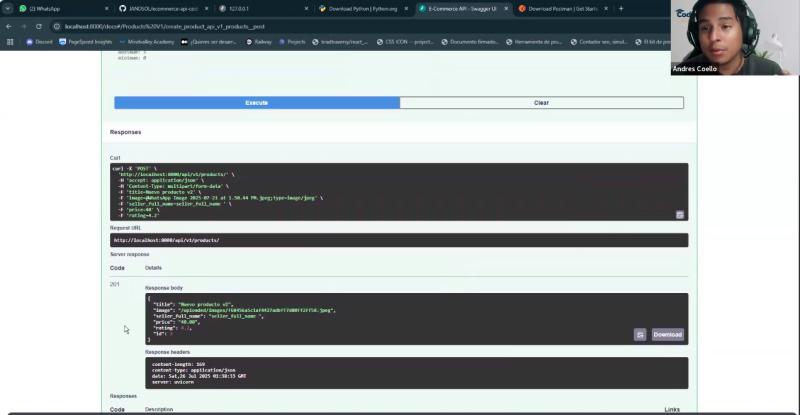This screenshot has width=800, height=415.
Task: Close the GitHub ecommerce-api tab
Action: tap(206, 9)
